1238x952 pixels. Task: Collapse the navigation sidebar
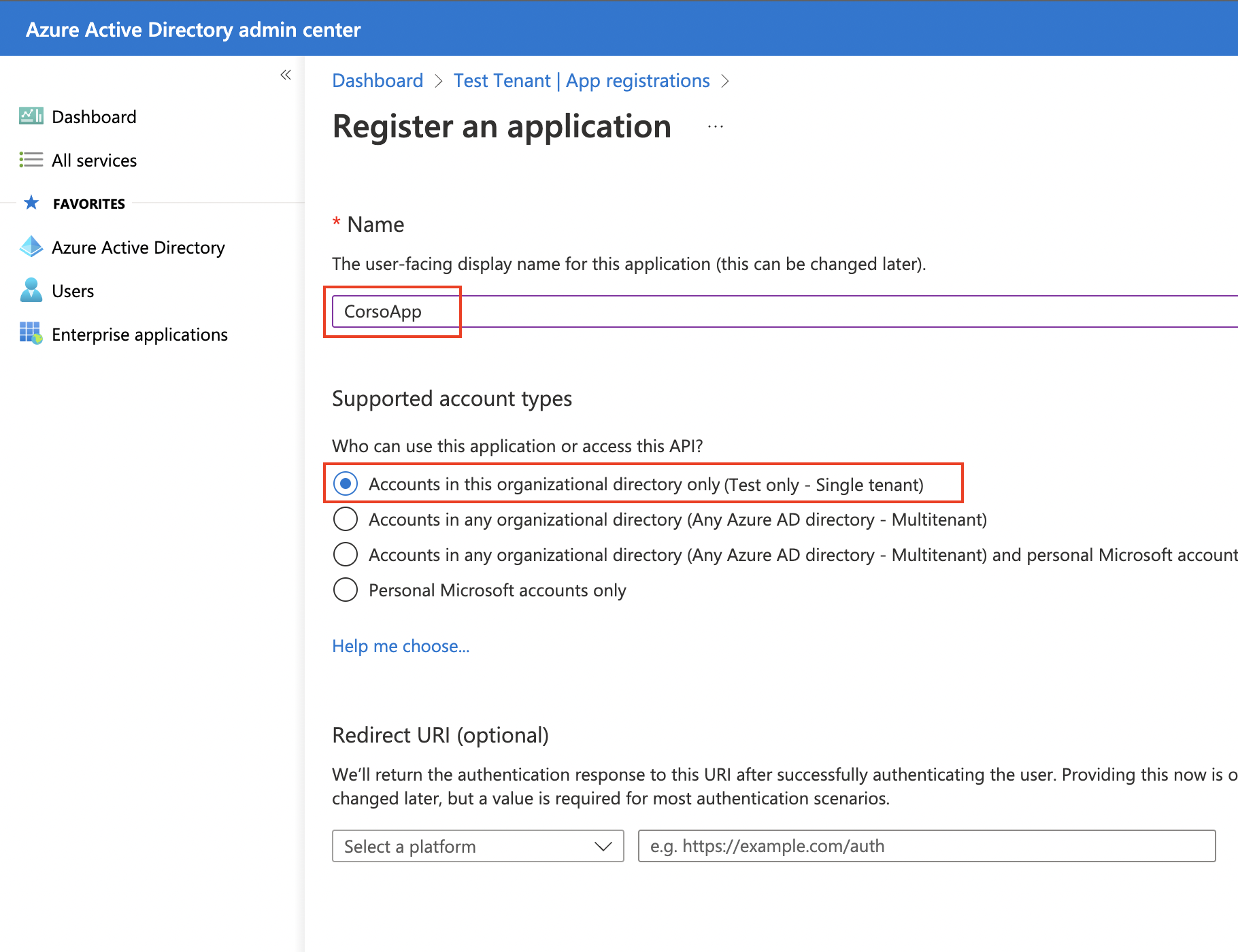coord(285,75)
